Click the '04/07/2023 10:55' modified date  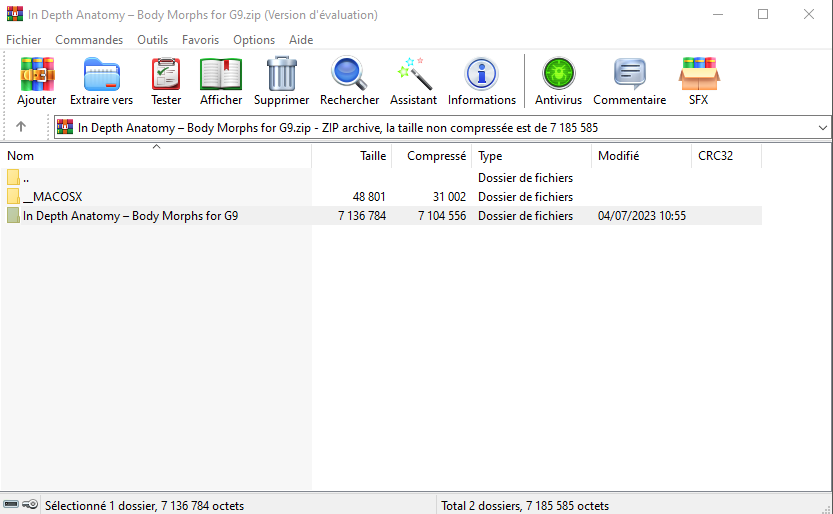[642, 216]
